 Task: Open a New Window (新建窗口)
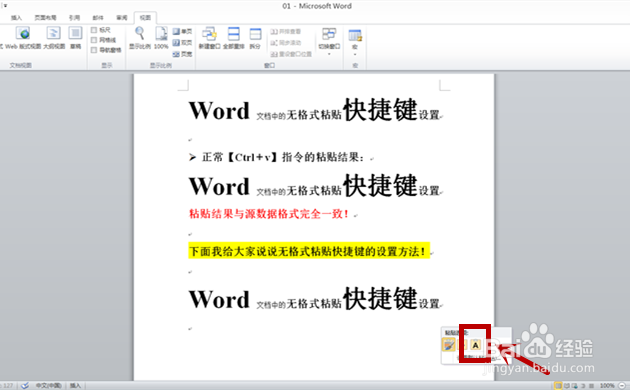tap(209, 38)
